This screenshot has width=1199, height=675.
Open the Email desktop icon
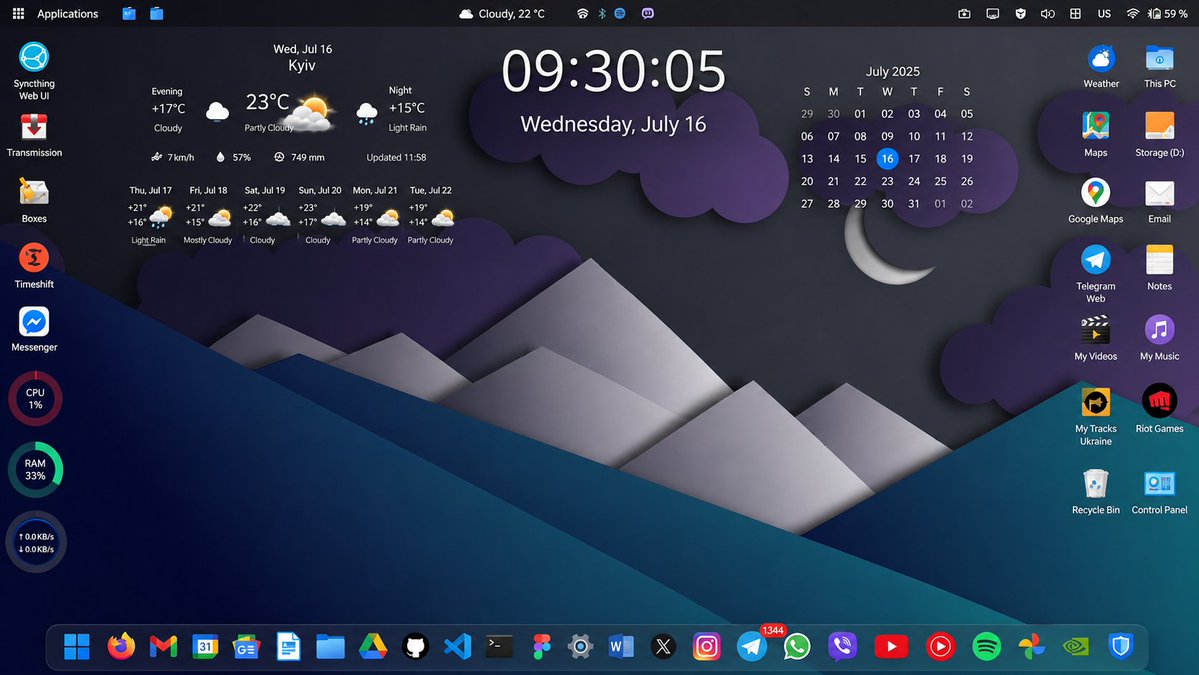pyautogui.click(x=1159, y=200)
